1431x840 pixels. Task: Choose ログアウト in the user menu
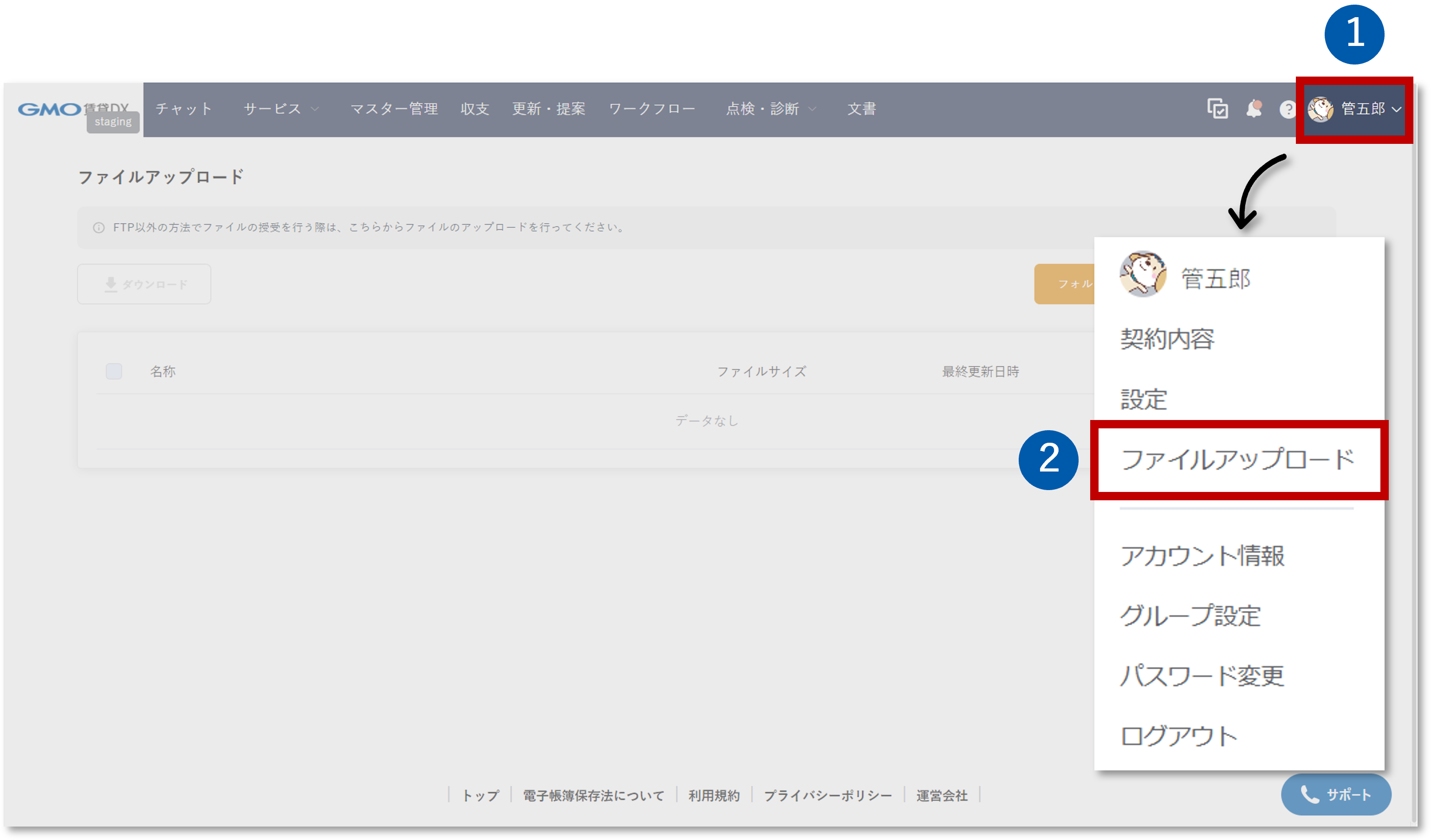pyautogui.click(x=1179, y=736)
